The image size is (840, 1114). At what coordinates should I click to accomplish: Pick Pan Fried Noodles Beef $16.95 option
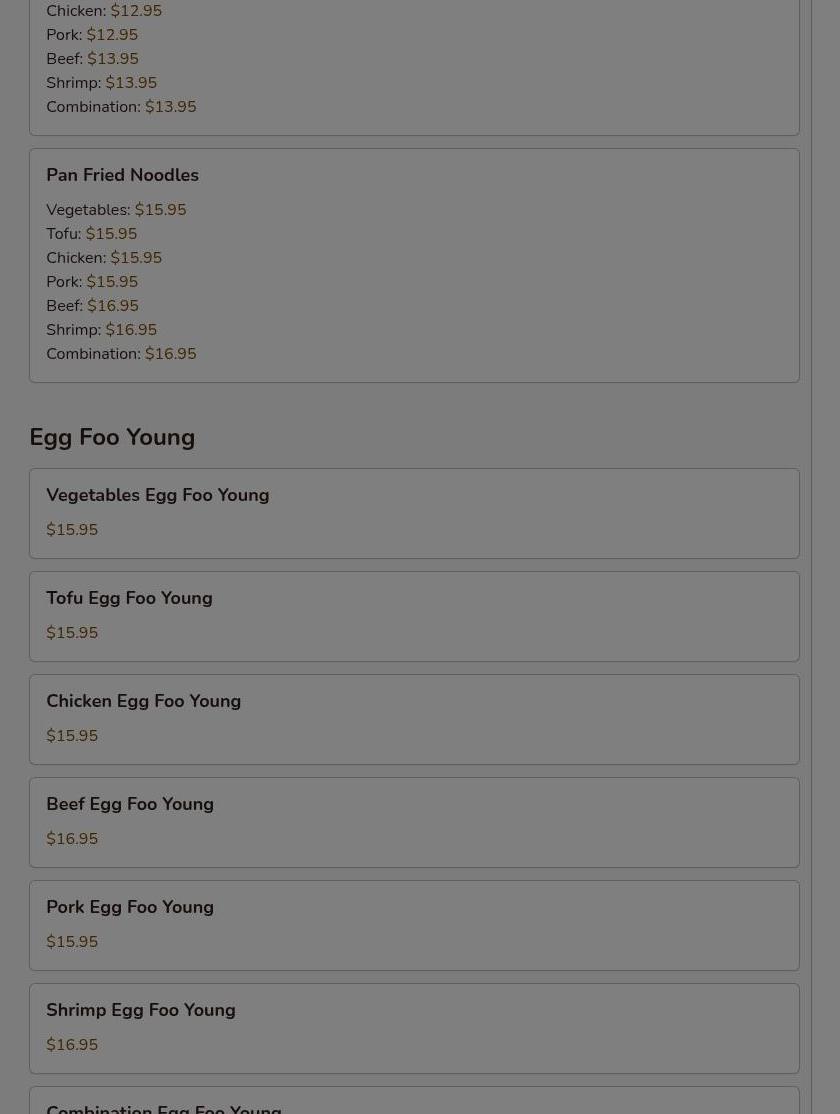92,305
